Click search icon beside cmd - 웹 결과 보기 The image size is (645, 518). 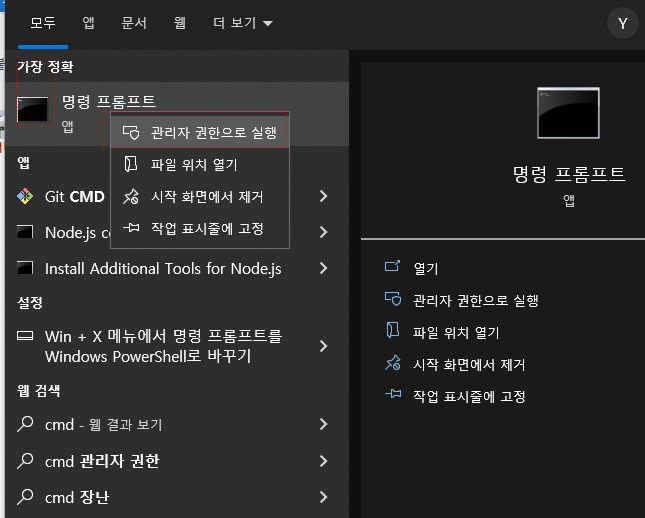tap(25, 424)
